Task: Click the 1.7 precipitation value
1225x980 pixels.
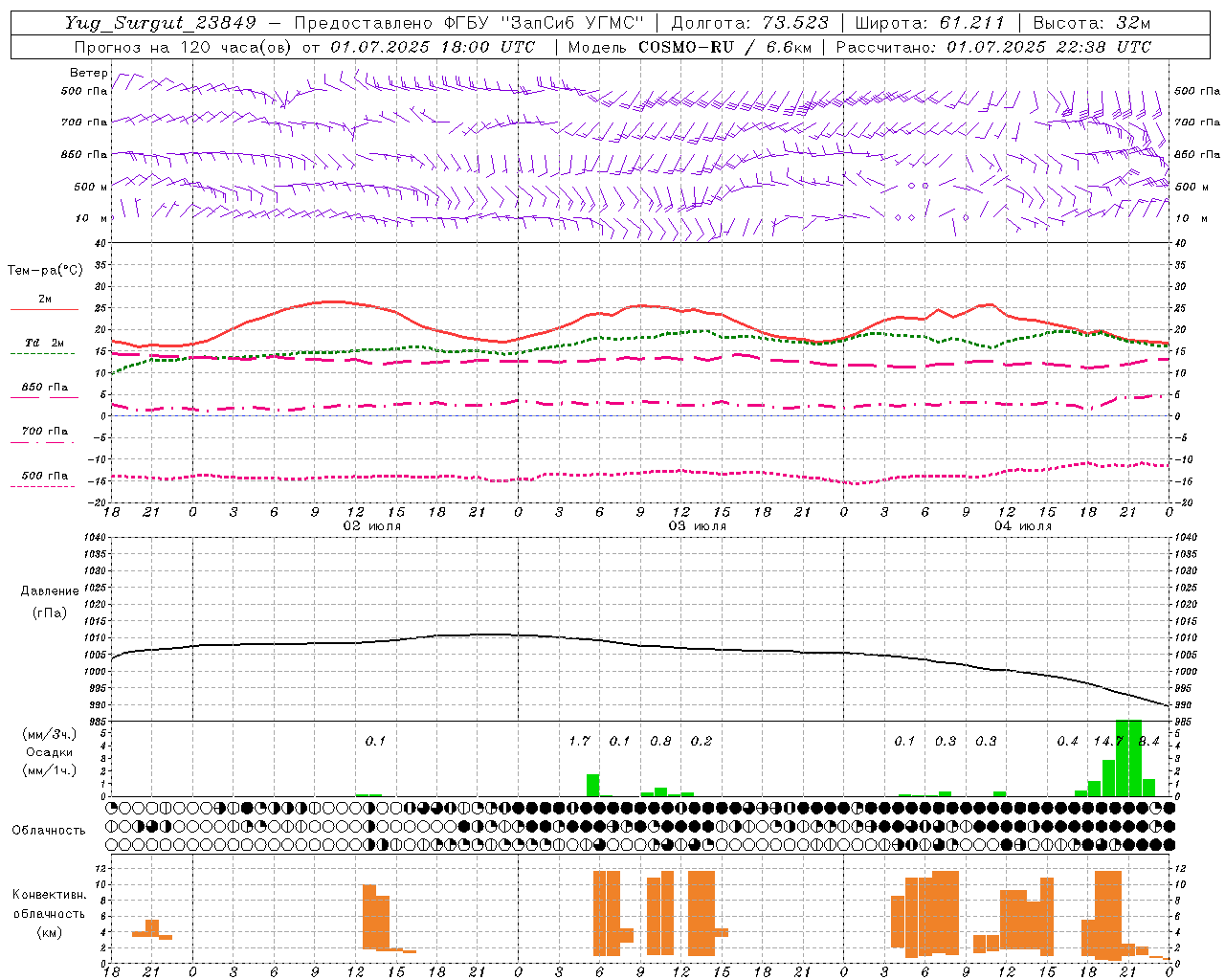Action: tap(579, 742)
